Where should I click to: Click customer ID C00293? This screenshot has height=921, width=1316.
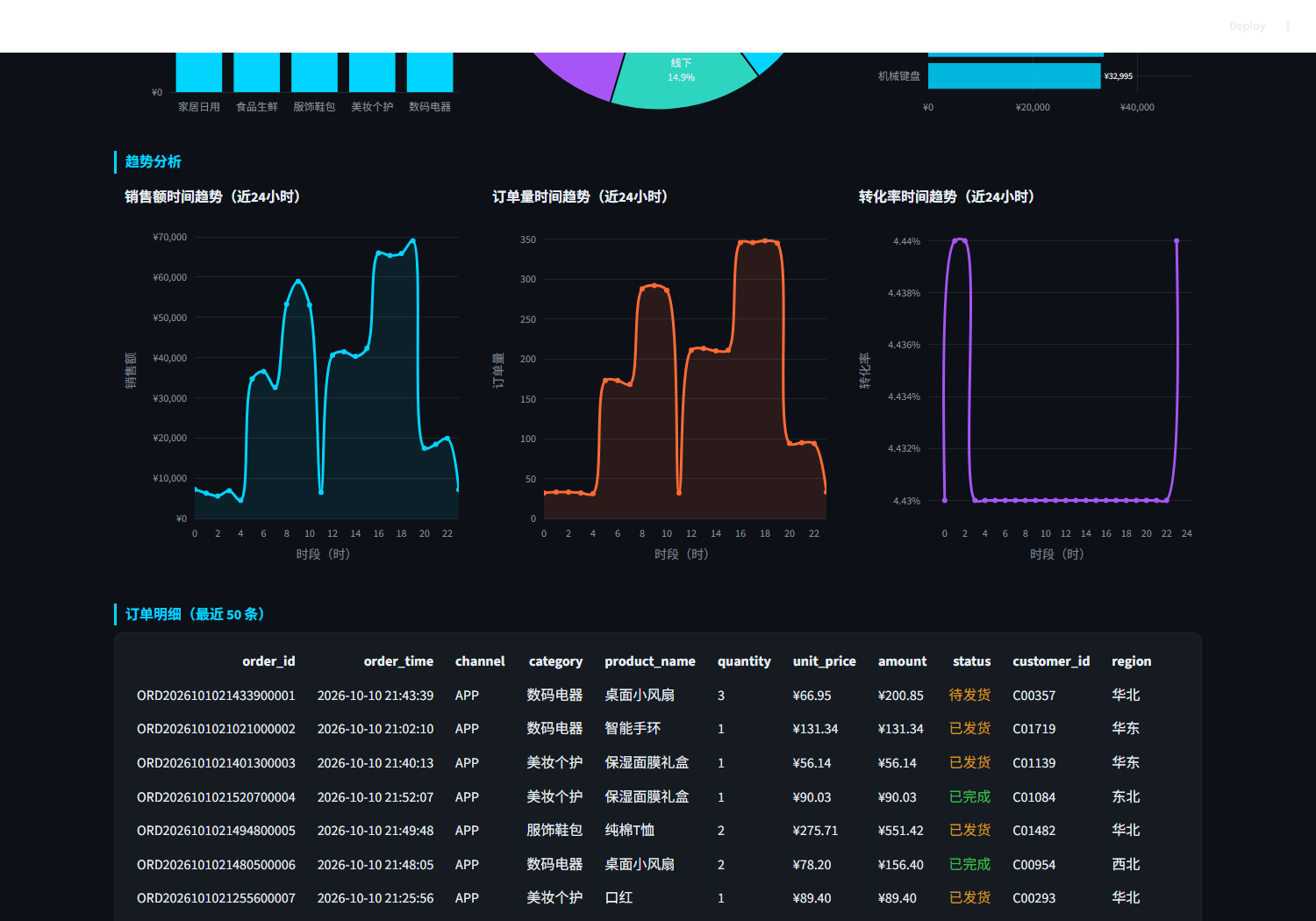pyautogui.click(x=1034, y=898)
